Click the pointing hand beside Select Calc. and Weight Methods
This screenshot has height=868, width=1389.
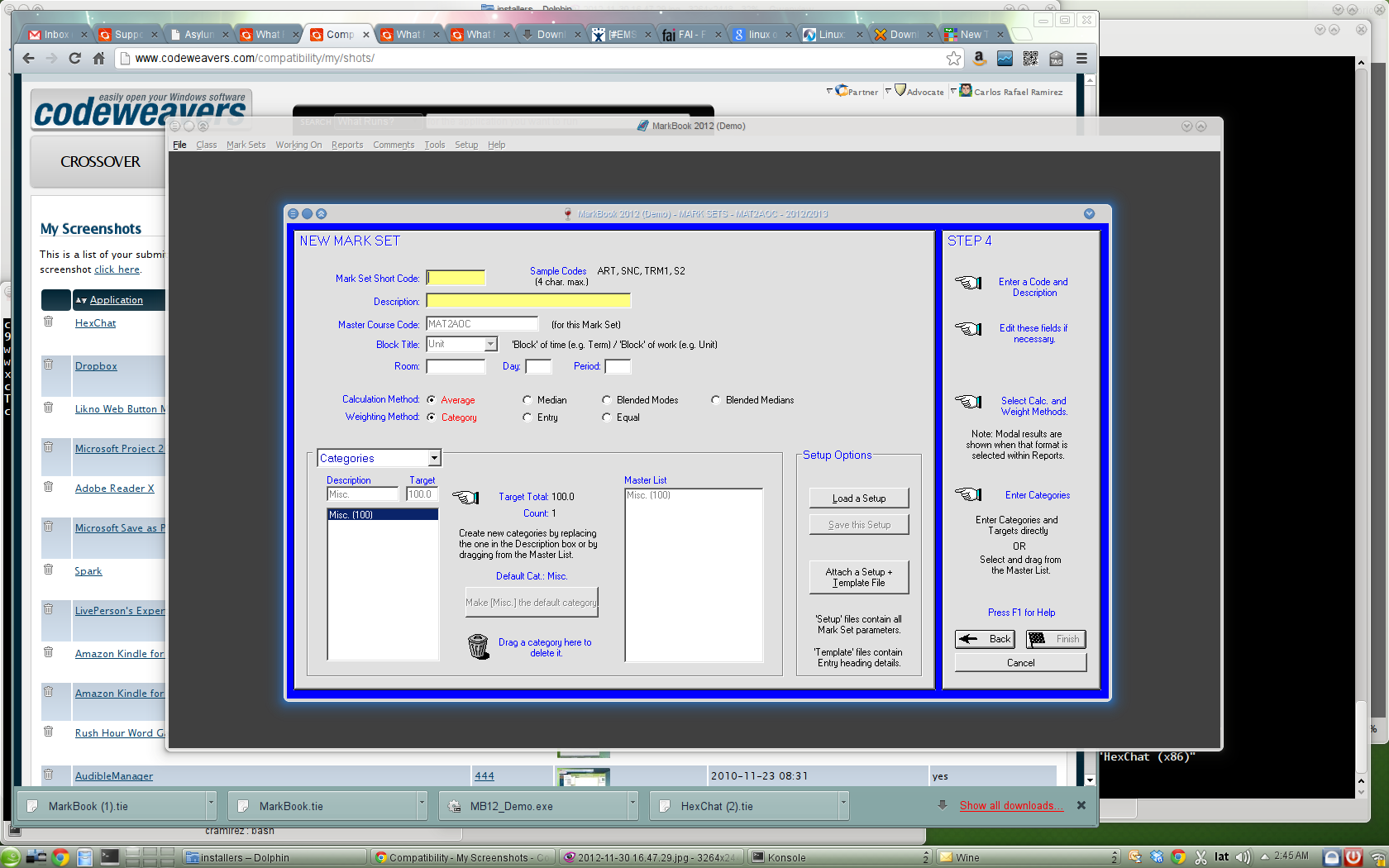pyautogui.click(x=968, y=402)
